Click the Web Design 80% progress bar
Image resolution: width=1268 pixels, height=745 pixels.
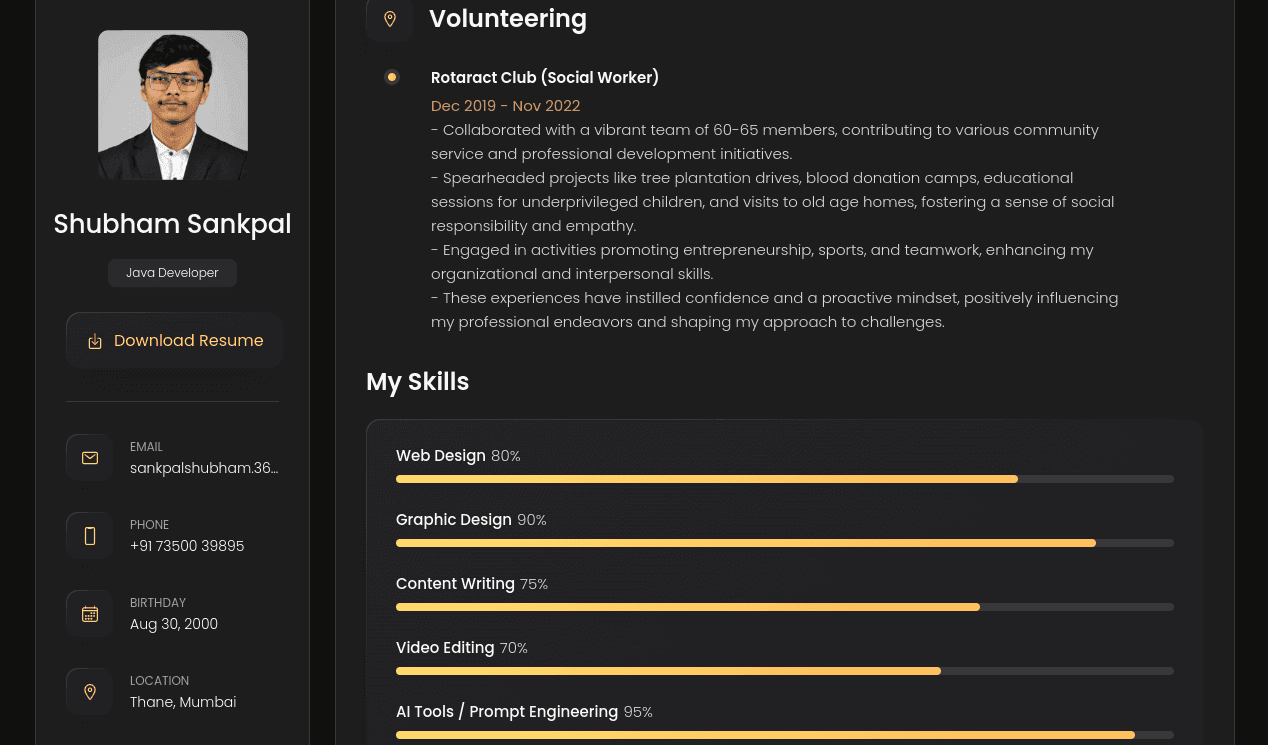(x=785, y=479)
